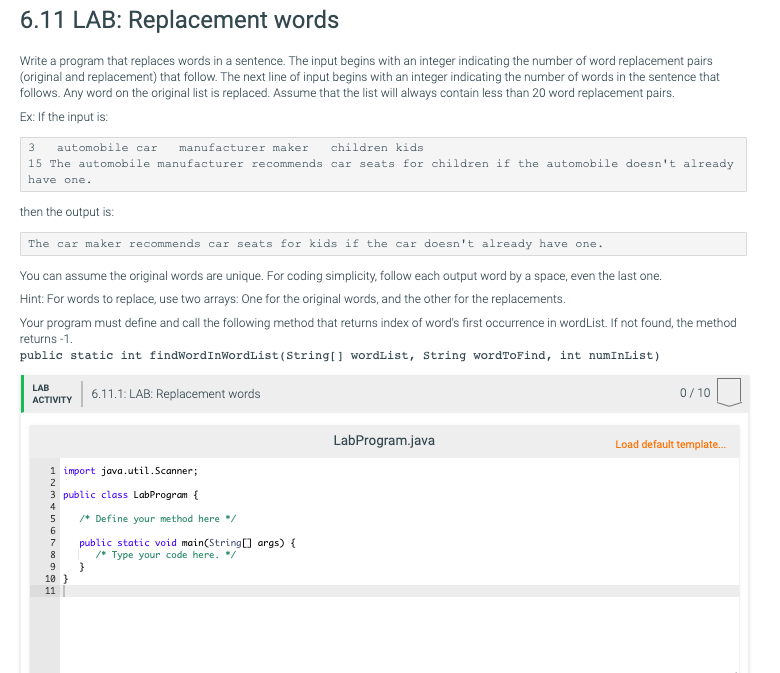Place cursor on the empty editor line 11
The height and width of the screenshot is (673, 780).
click(x=399, y=591)
